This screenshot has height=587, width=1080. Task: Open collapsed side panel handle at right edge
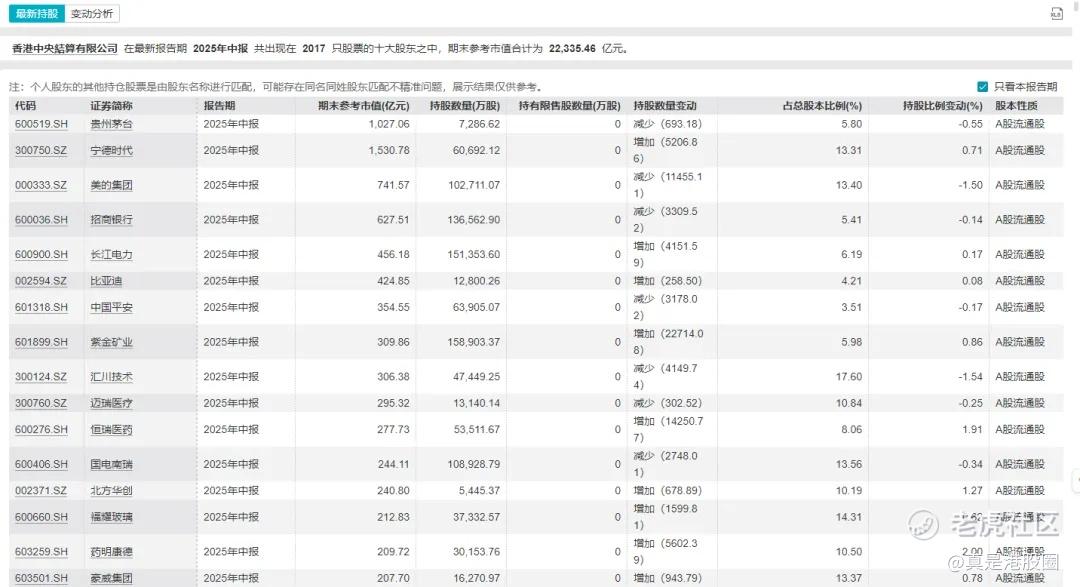pyautogui.click(x=1077, y=481)
